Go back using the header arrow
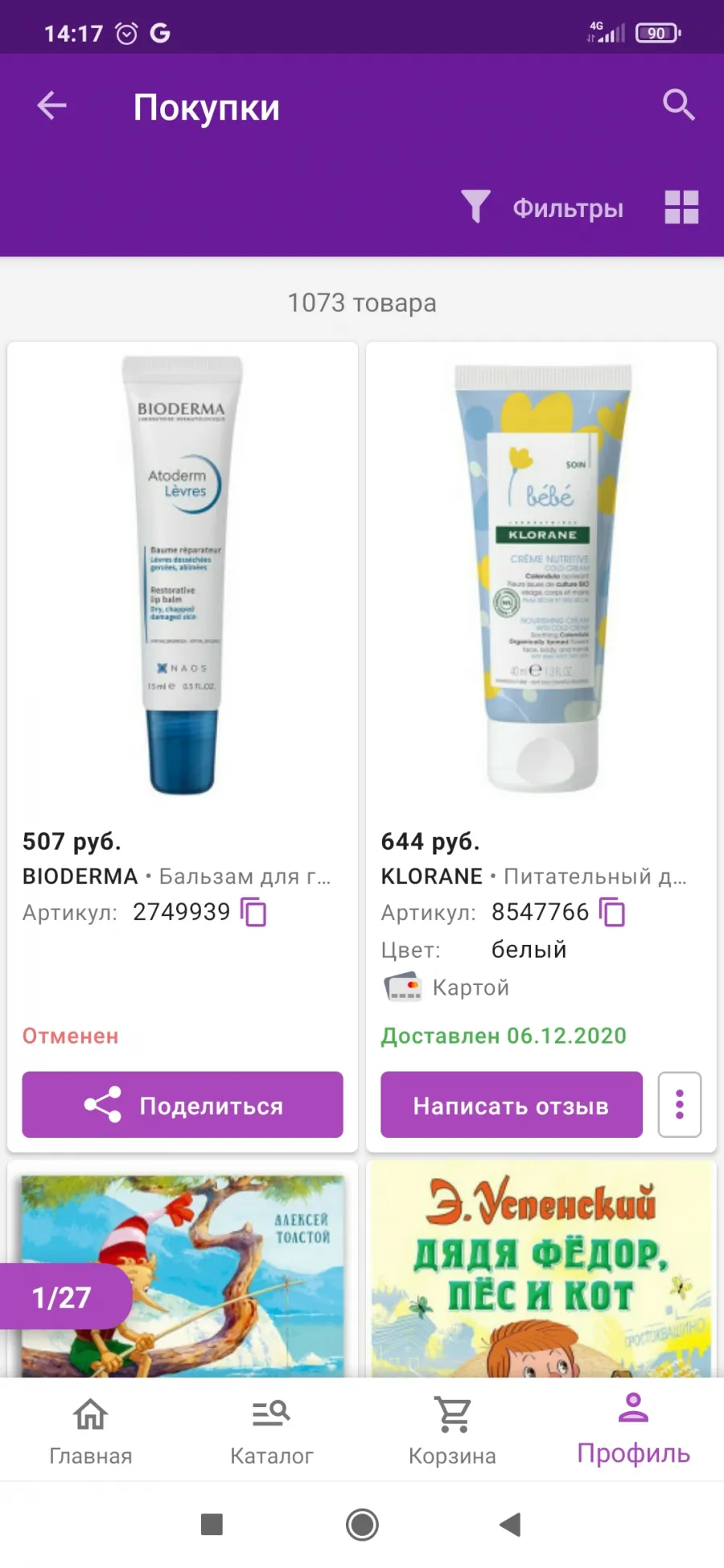The width and height of the screenshot is (724, 1568). pos(52,105)
